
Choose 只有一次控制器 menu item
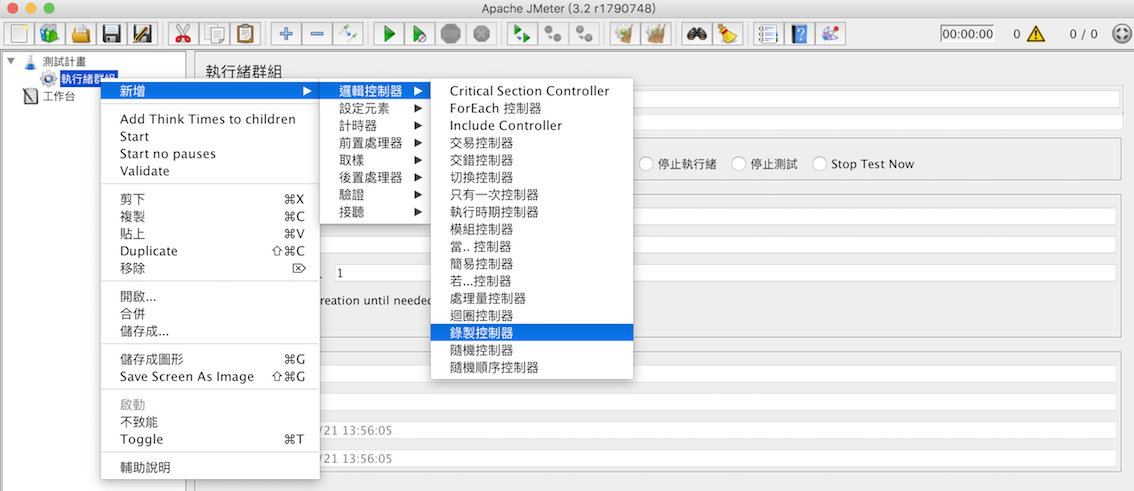click(532, 195)
